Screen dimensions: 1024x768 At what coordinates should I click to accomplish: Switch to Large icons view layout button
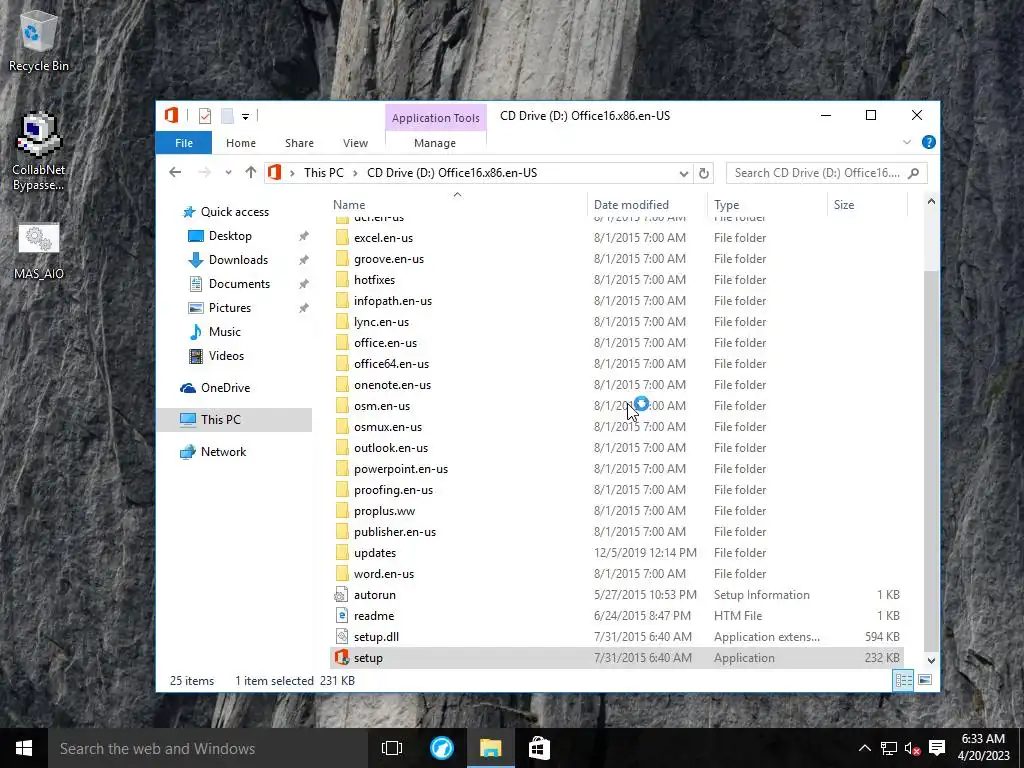click(x=925, y=680)
